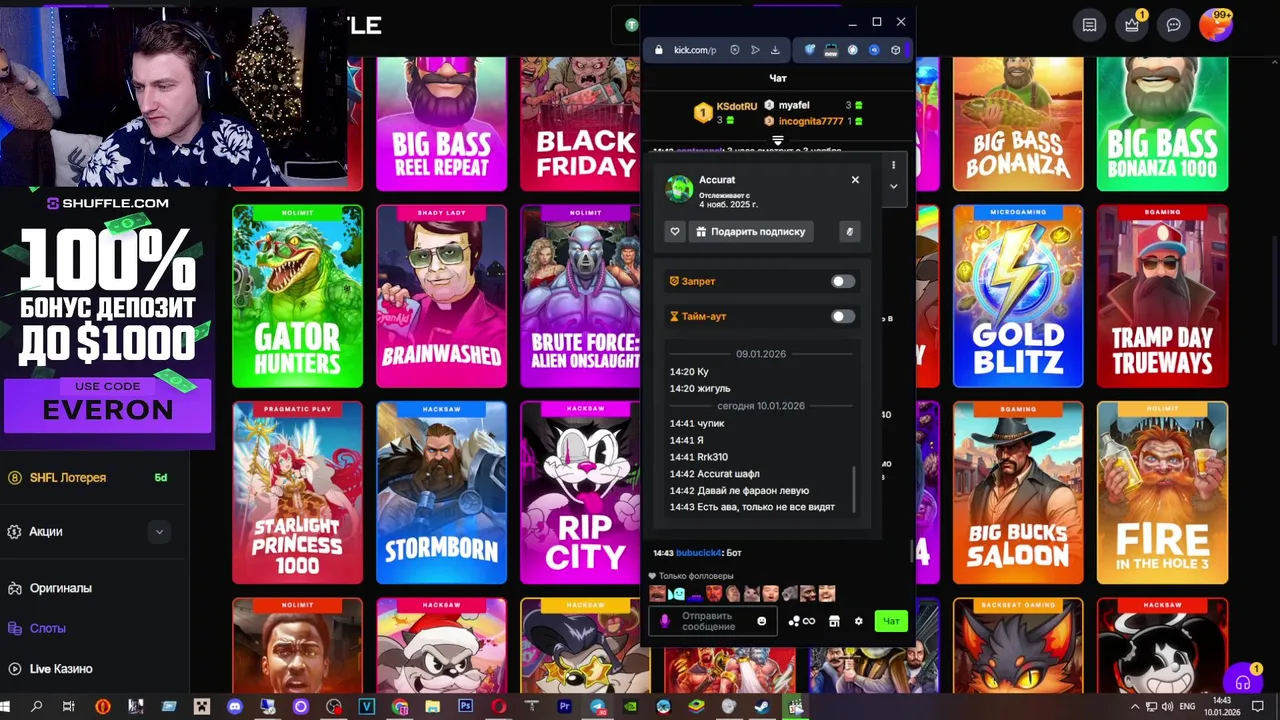Click the microphone icon in chat input
The width and height of the screenshot is (1280, 720).
(x=664, y=621)
